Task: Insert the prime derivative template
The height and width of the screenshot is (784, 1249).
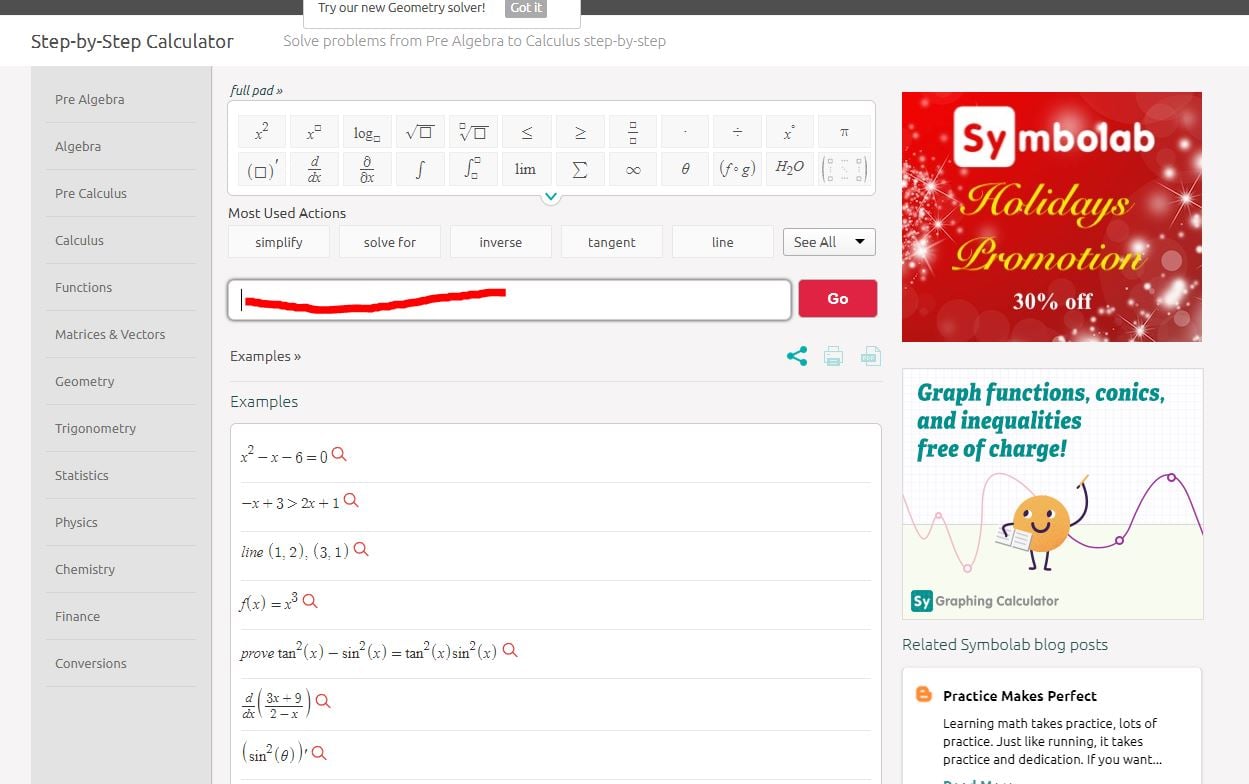Action: pyautogui.click(x=261, y=169)
